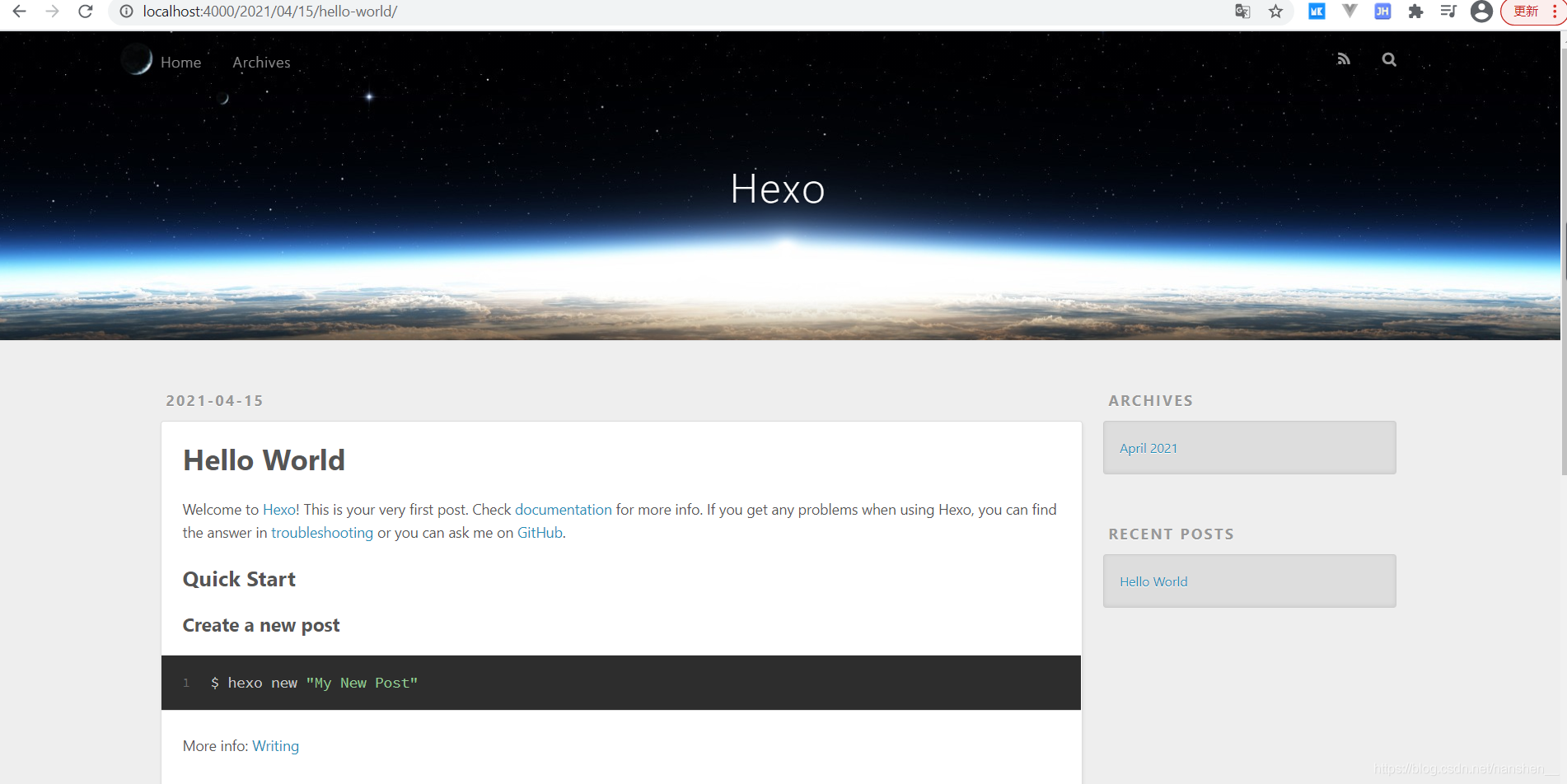Open the Hexo link in the post
The image size is (1567, 784).
pyautogui.click(x=278, y=510)
